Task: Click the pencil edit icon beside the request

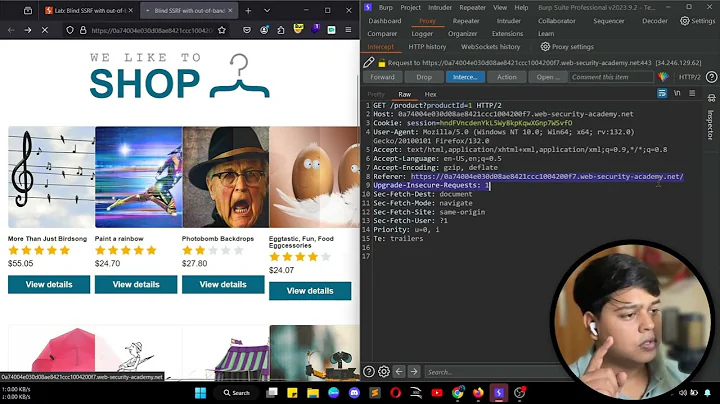Action: point(369,62)
